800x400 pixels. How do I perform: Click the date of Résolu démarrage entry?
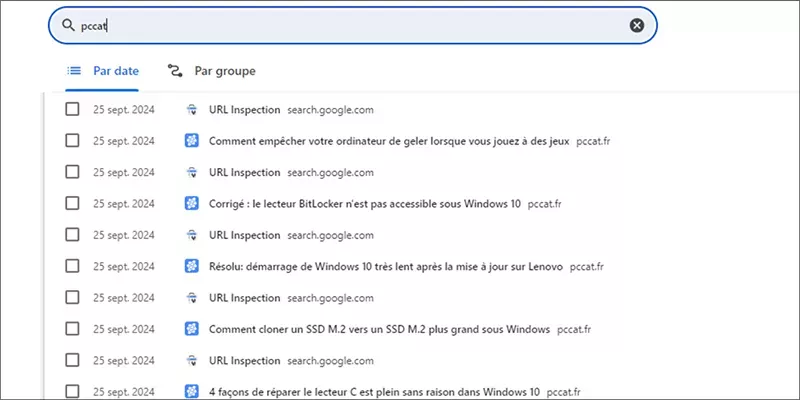pos(123,267)
